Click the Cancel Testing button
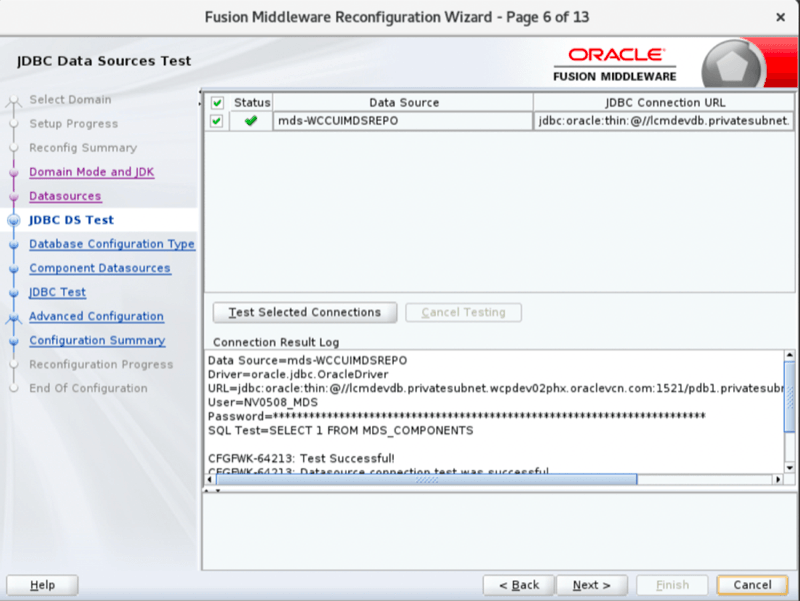The width and height of the screenshot is (800, 601). tap(463, 312)
